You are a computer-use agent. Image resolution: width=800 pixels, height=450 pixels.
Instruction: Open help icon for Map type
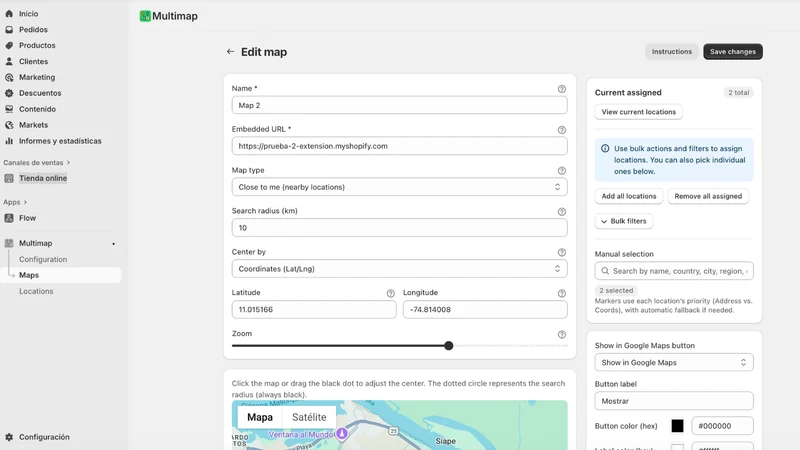click(x=562, y=170)
